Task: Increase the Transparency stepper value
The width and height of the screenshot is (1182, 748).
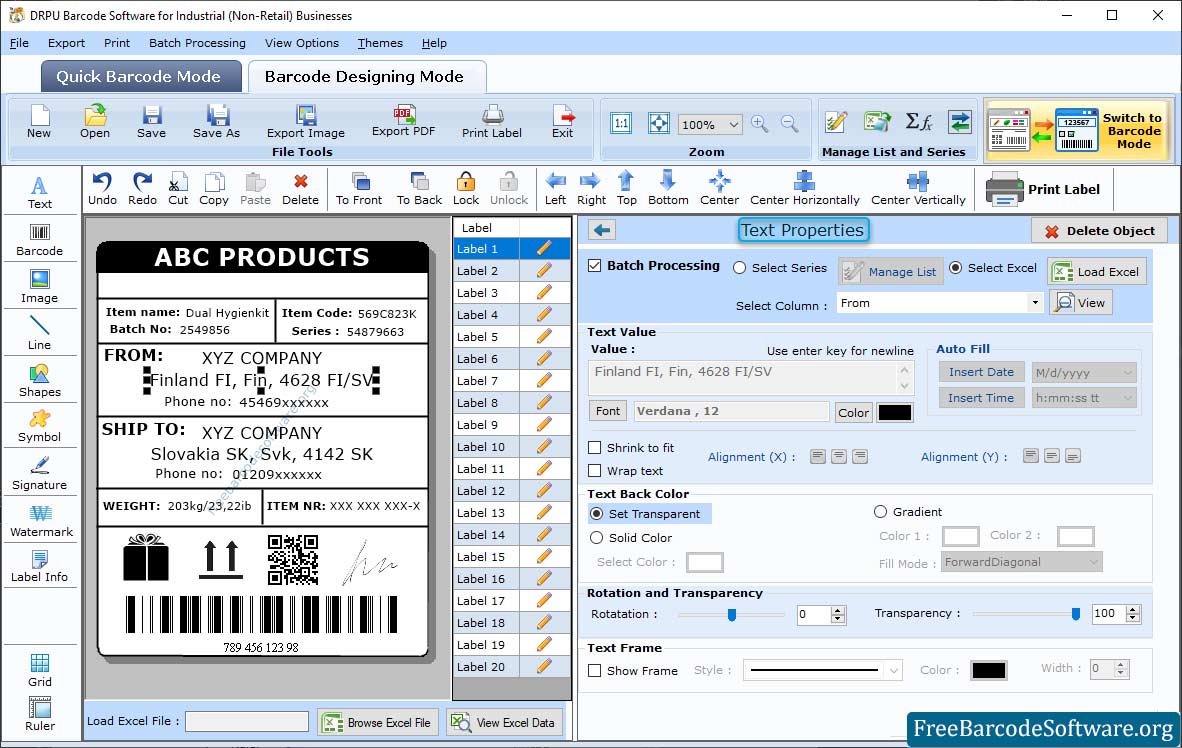Action: [1132, 609]
